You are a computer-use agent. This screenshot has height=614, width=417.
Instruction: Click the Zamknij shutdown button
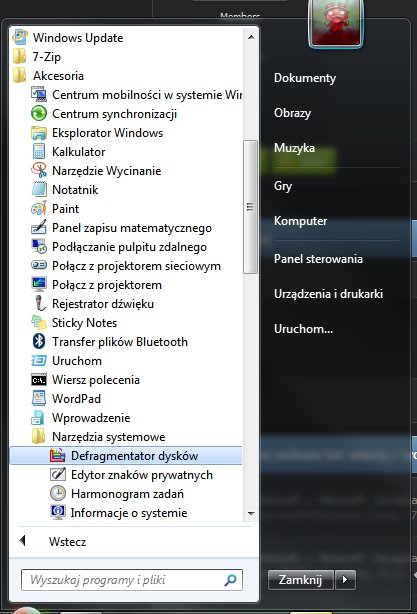(300, 579)
